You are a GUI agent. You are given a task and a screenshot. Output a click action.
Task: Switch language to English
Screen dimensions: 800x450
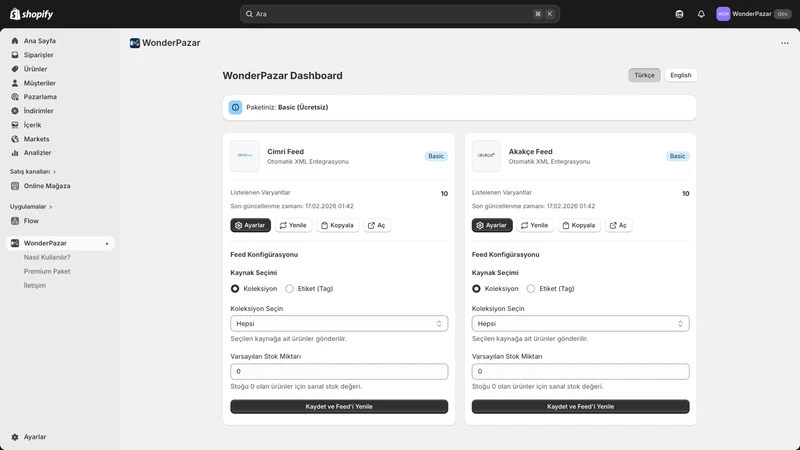[x=681, y=75]
